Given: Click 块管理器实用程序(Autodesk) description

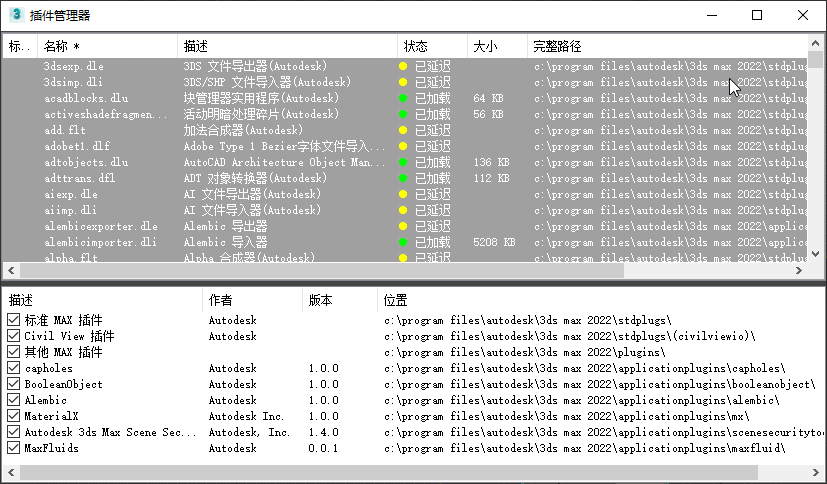Looking at the screenshot, I should [261, 98].
